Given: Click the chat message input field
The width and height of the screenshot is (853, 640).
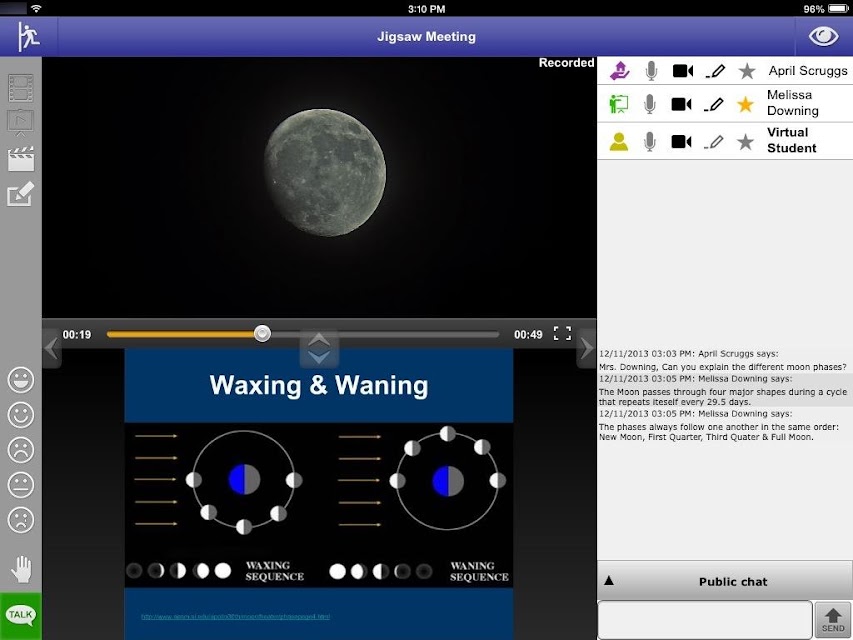Looking at the screenshot, I should pyautogui.click(x=704, y=620).
